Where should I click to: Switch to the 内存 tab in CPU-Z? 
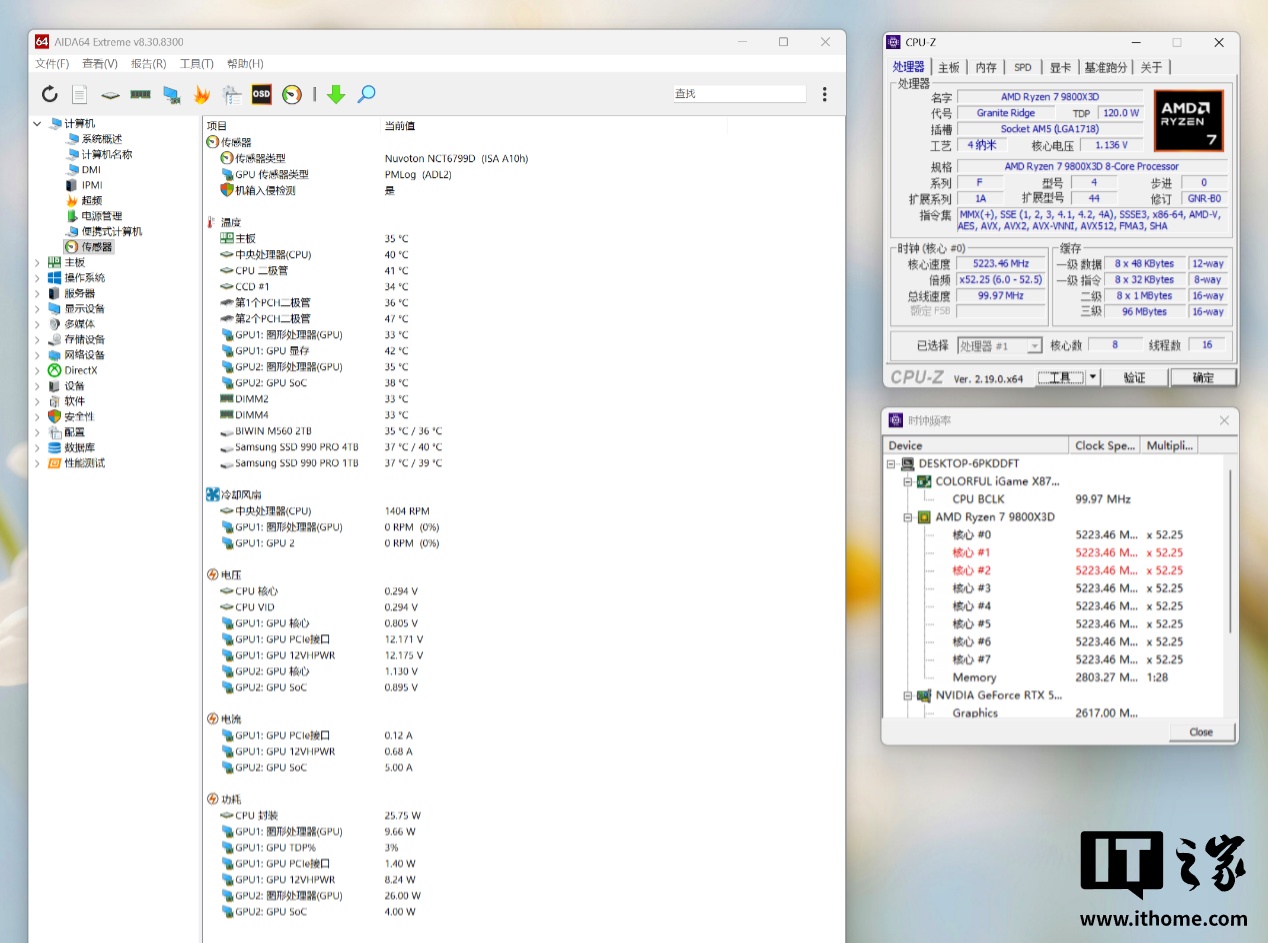click(986, 67)
